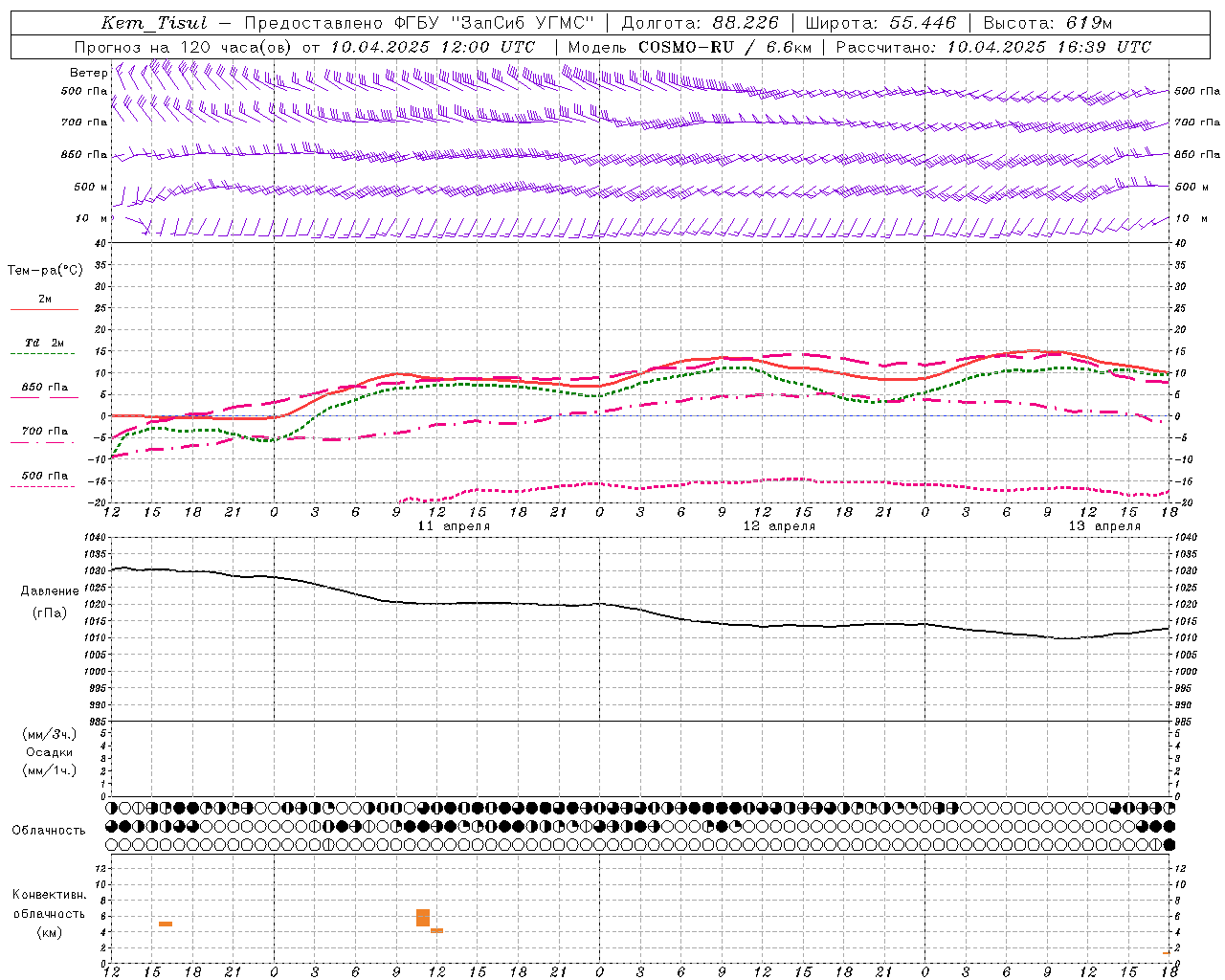The image size is (1225, 980).
Task: Click the elevation value 619м
Action: [x=1089, y=23]
